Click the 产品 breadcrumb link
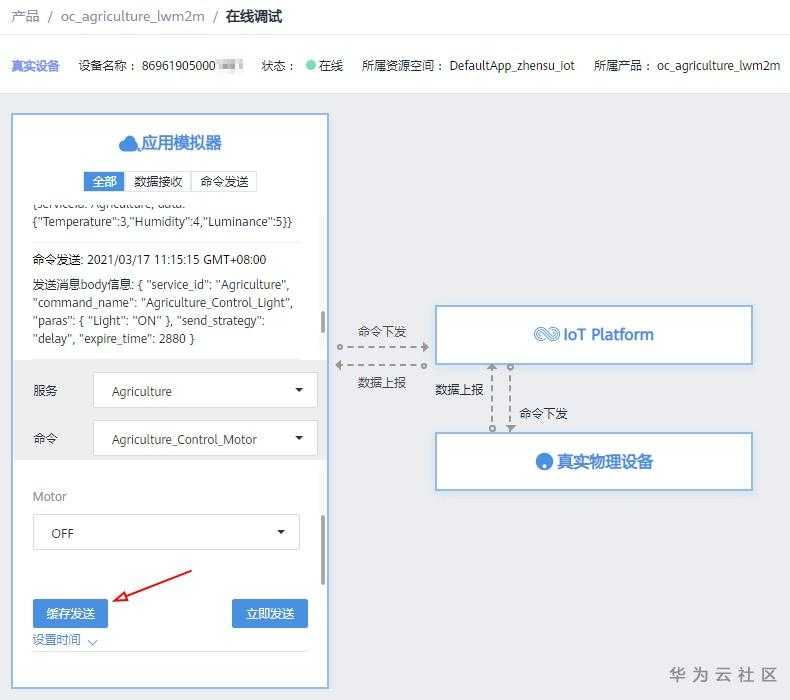Viewport: 790px width, 700px height. 25,17
